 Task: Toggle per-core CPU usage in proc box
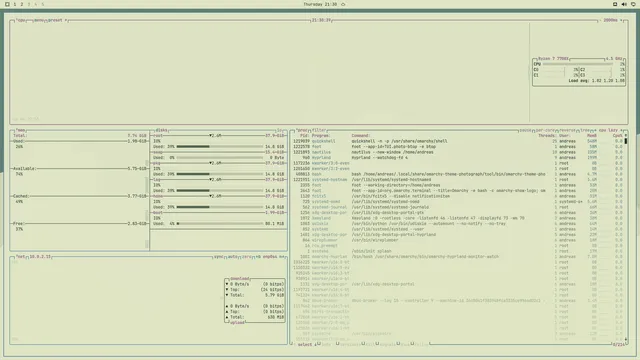pyautogui.click(x=545, y=130)
